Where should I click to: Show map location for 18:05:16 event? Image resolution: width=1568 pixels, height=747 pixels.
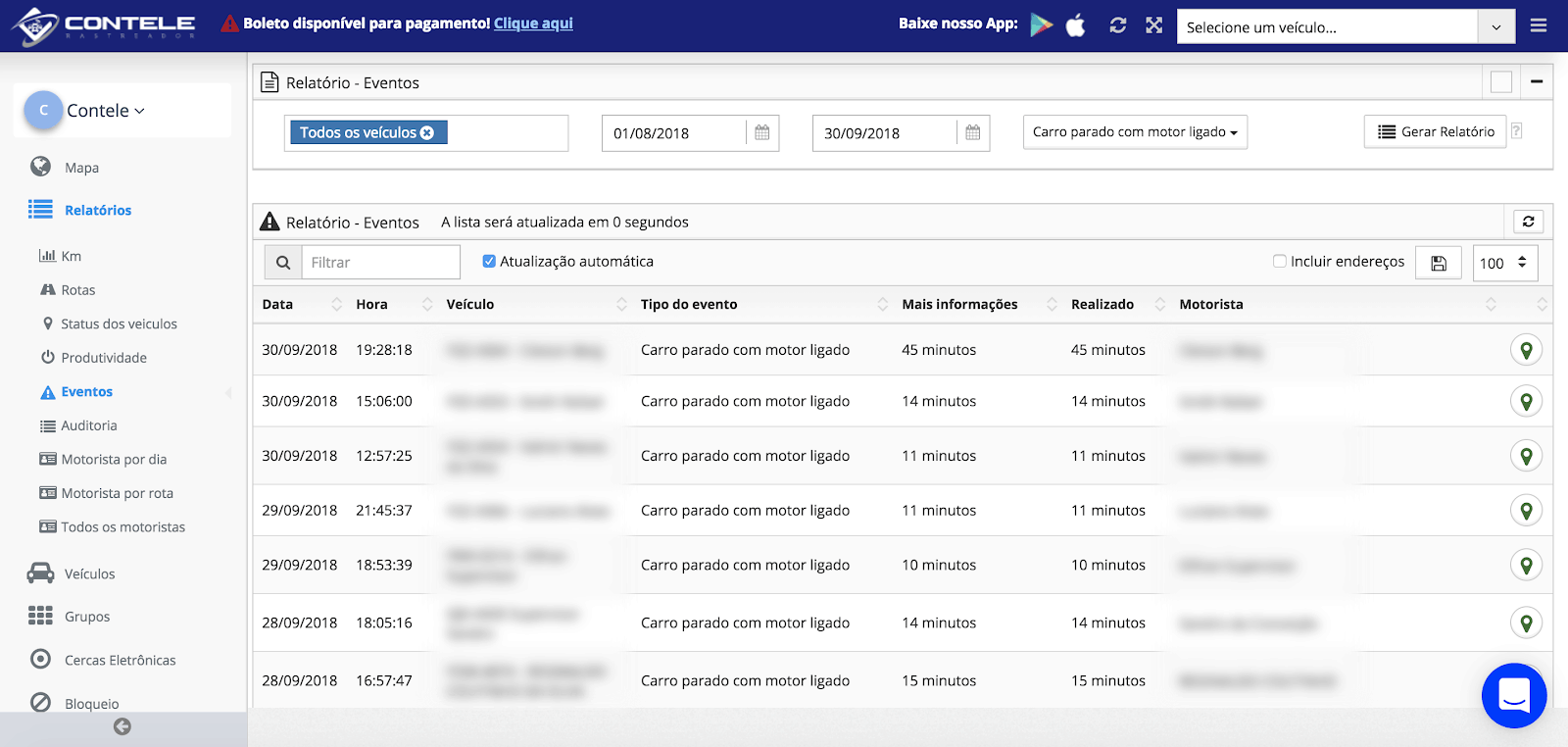[x=1526, y=622]
